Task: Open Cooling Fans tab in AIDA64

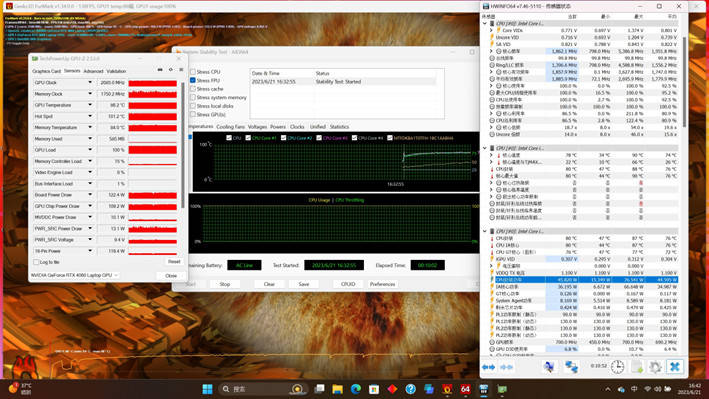Action: pos(231,127)
